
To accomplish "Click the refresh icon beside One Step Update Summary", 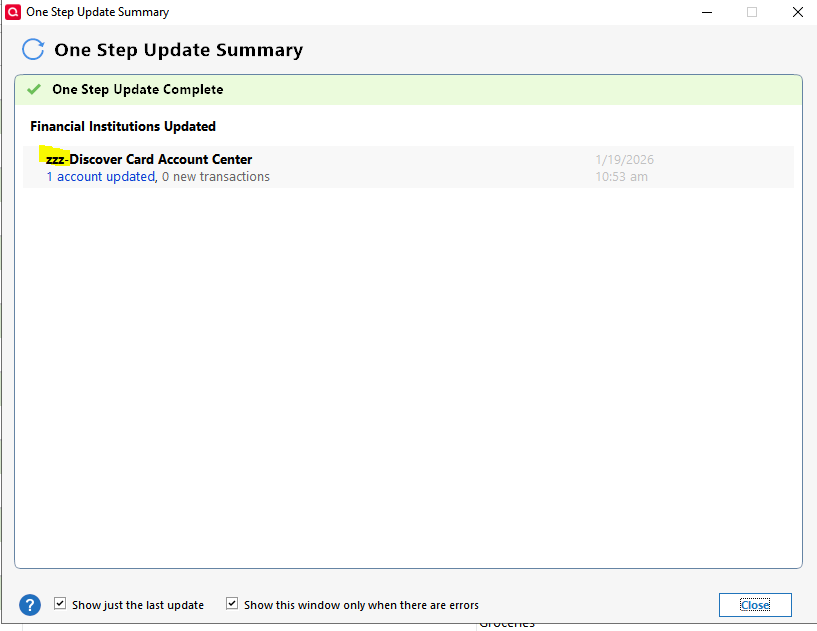I will click(33, 50).
